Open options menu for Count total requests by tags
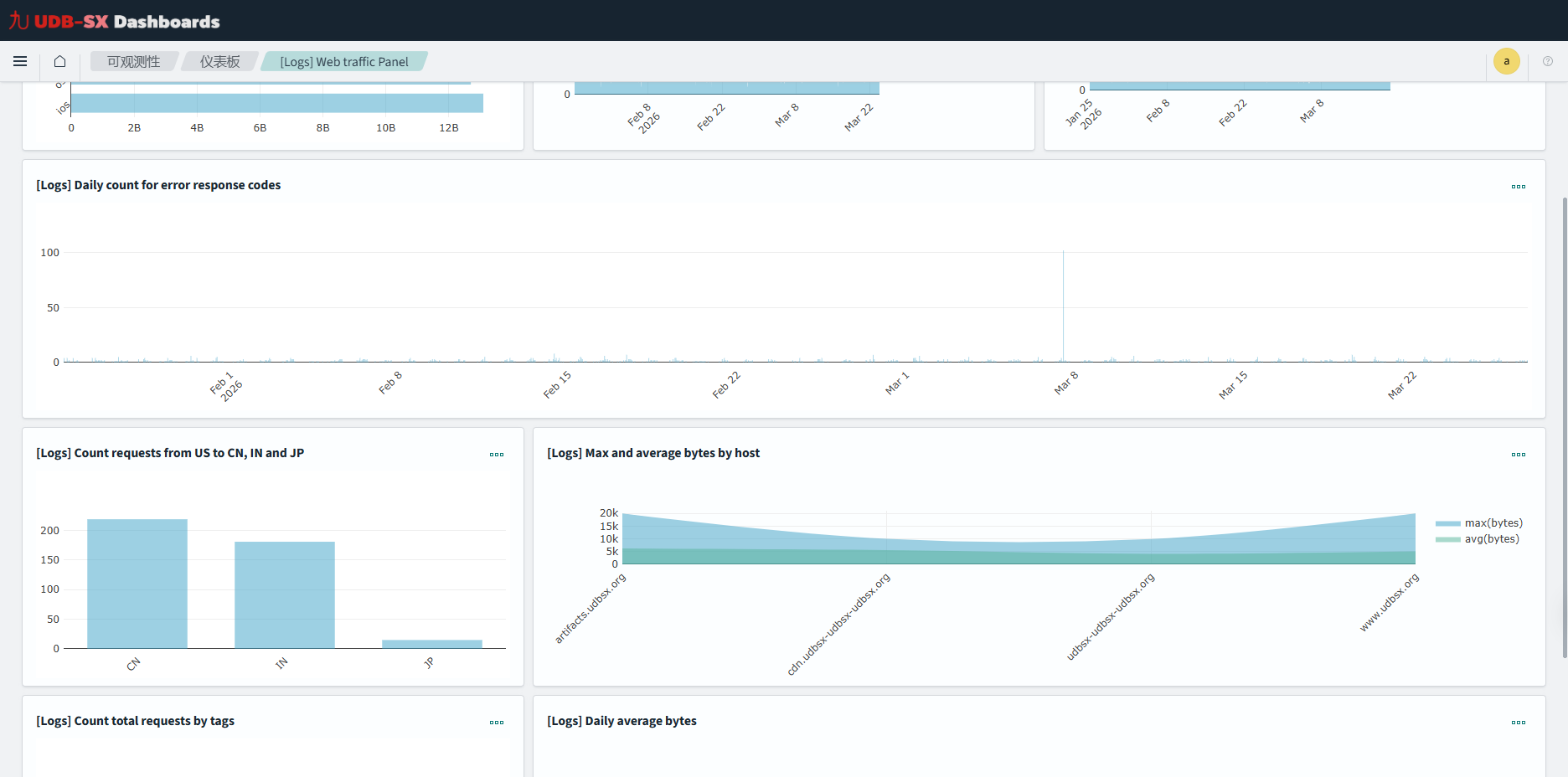 click(497, 723)
